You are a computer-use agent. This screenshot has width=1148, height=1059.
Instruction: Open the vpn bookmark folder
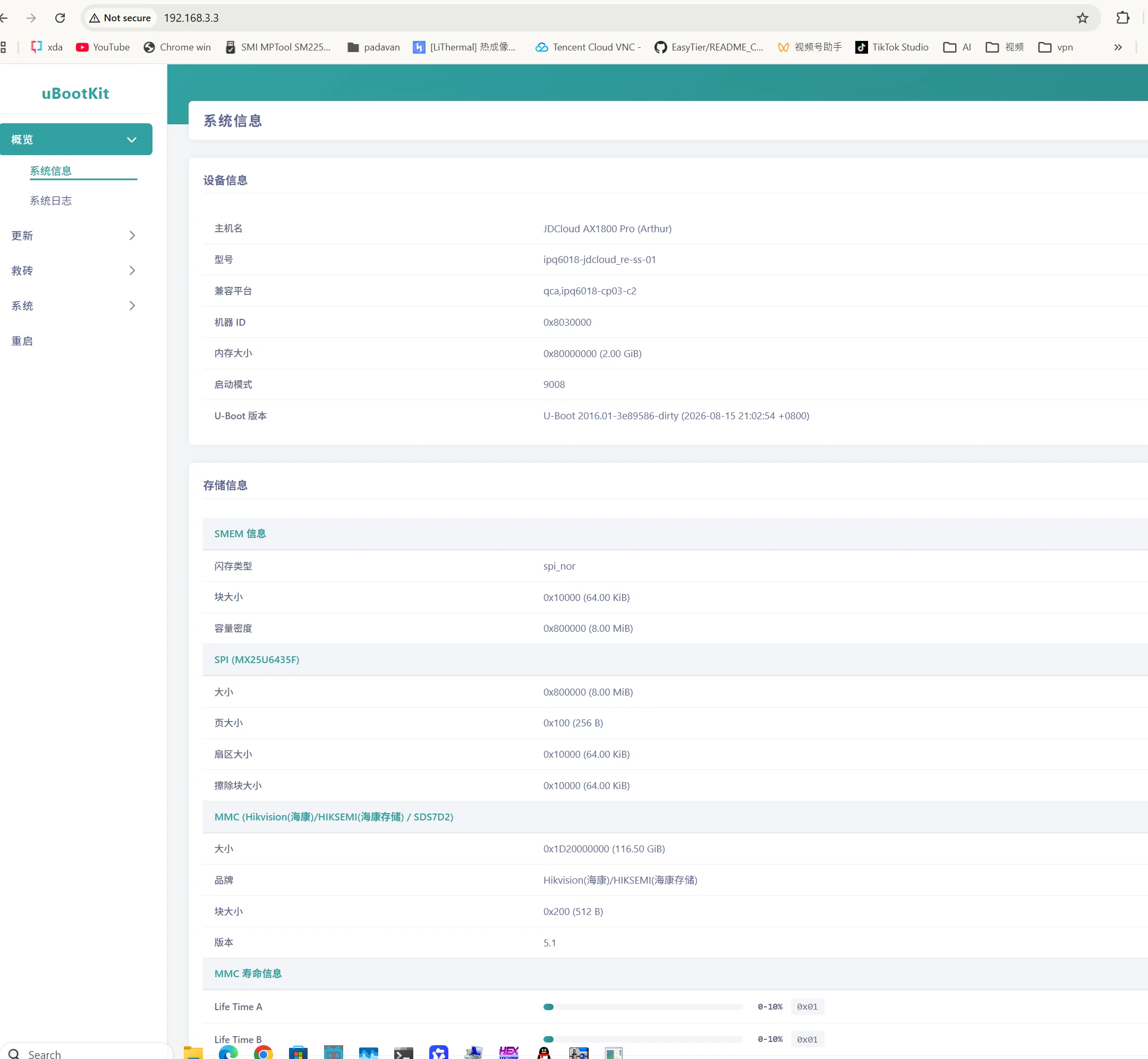(1056, 47)
